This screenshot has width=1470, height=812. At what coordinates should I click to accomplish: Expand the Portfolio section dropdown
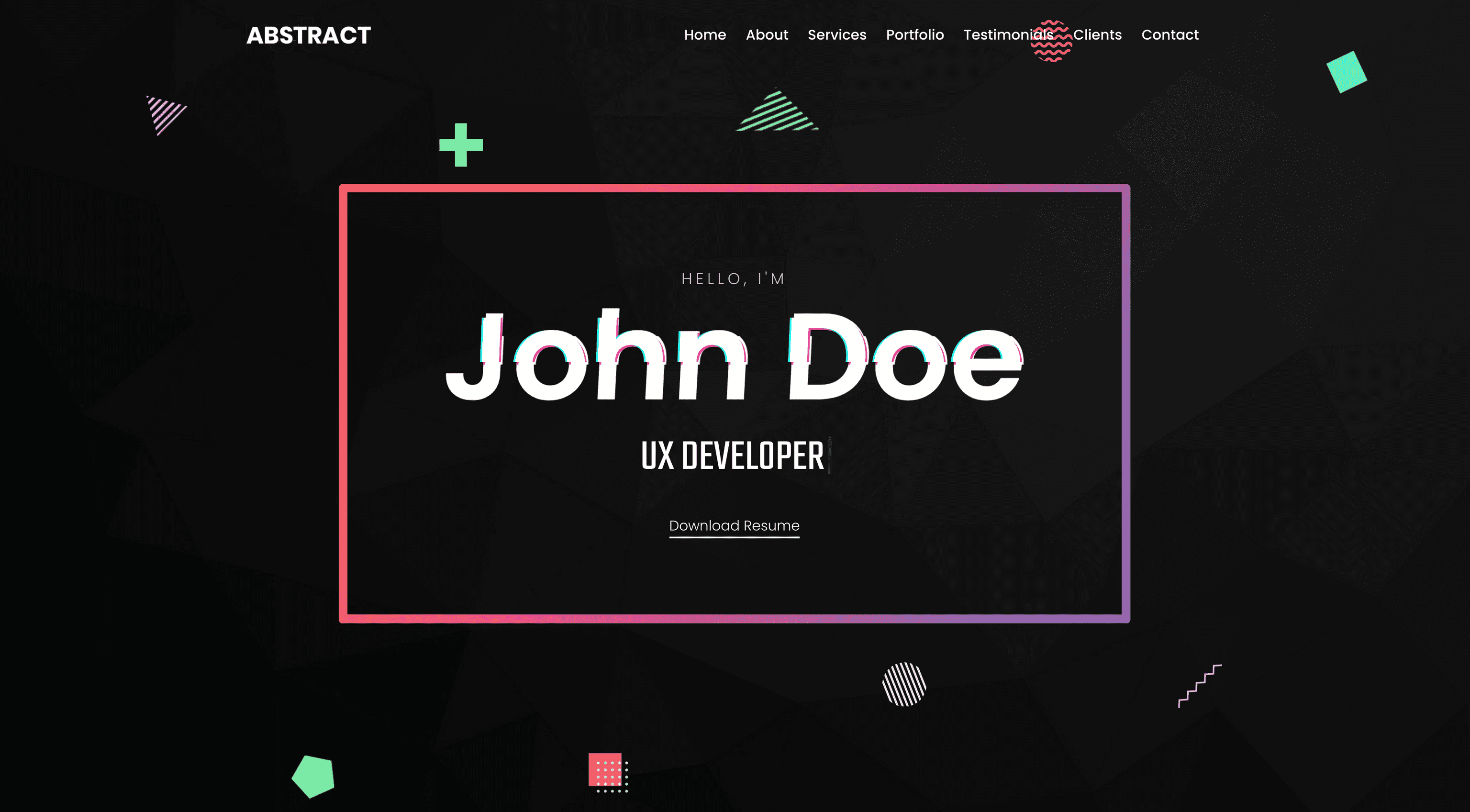(915, 35)
